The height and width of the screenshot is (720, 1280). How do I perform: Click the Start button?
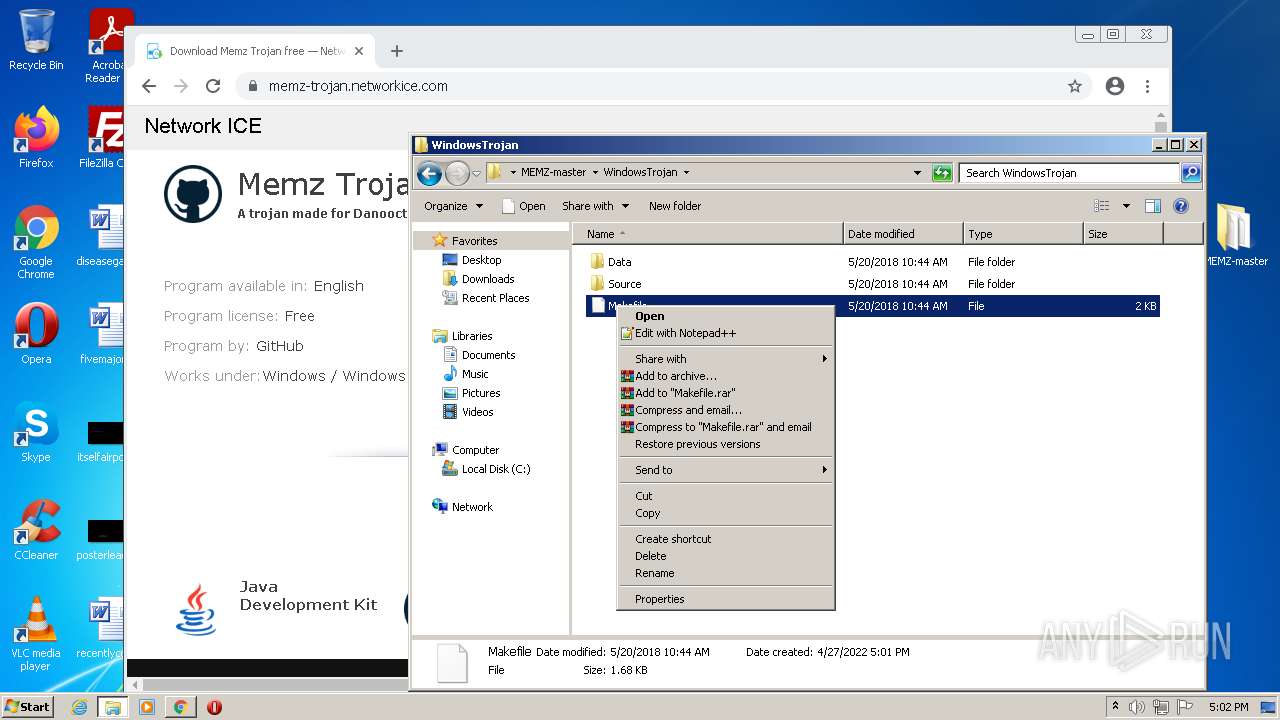coord(27,706)
